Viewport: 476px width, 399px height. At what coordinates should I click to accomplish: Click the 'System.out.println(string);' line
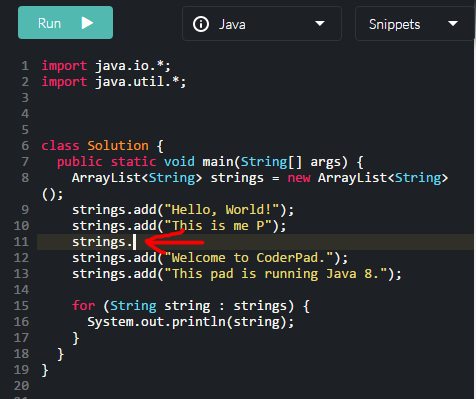pos(191,322)
